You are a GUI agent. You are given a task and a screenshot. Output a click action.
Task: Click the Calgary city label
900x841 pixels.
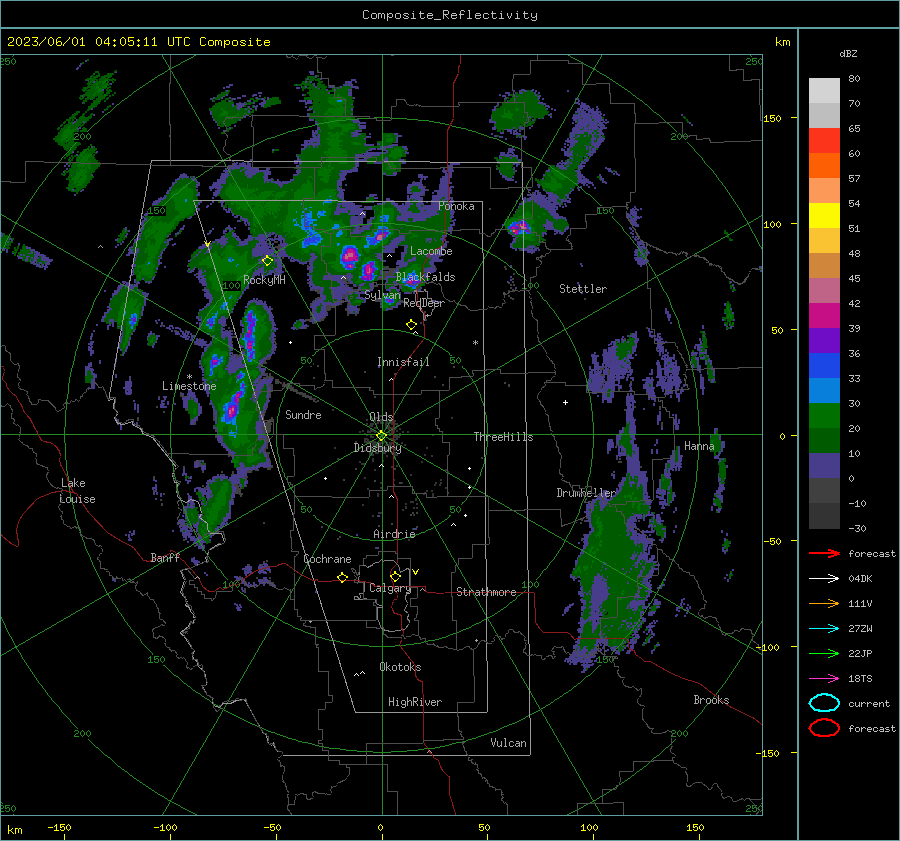pyautogui.click(x=390, y=588)
